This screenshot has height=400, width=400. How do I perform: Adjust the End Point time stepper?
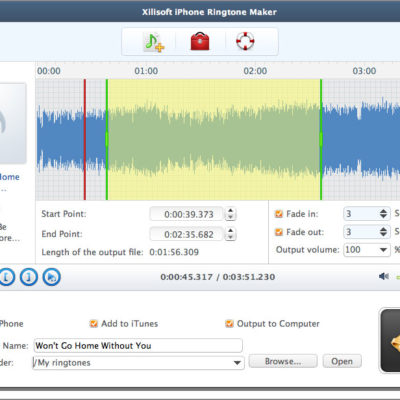click(230, 234)
